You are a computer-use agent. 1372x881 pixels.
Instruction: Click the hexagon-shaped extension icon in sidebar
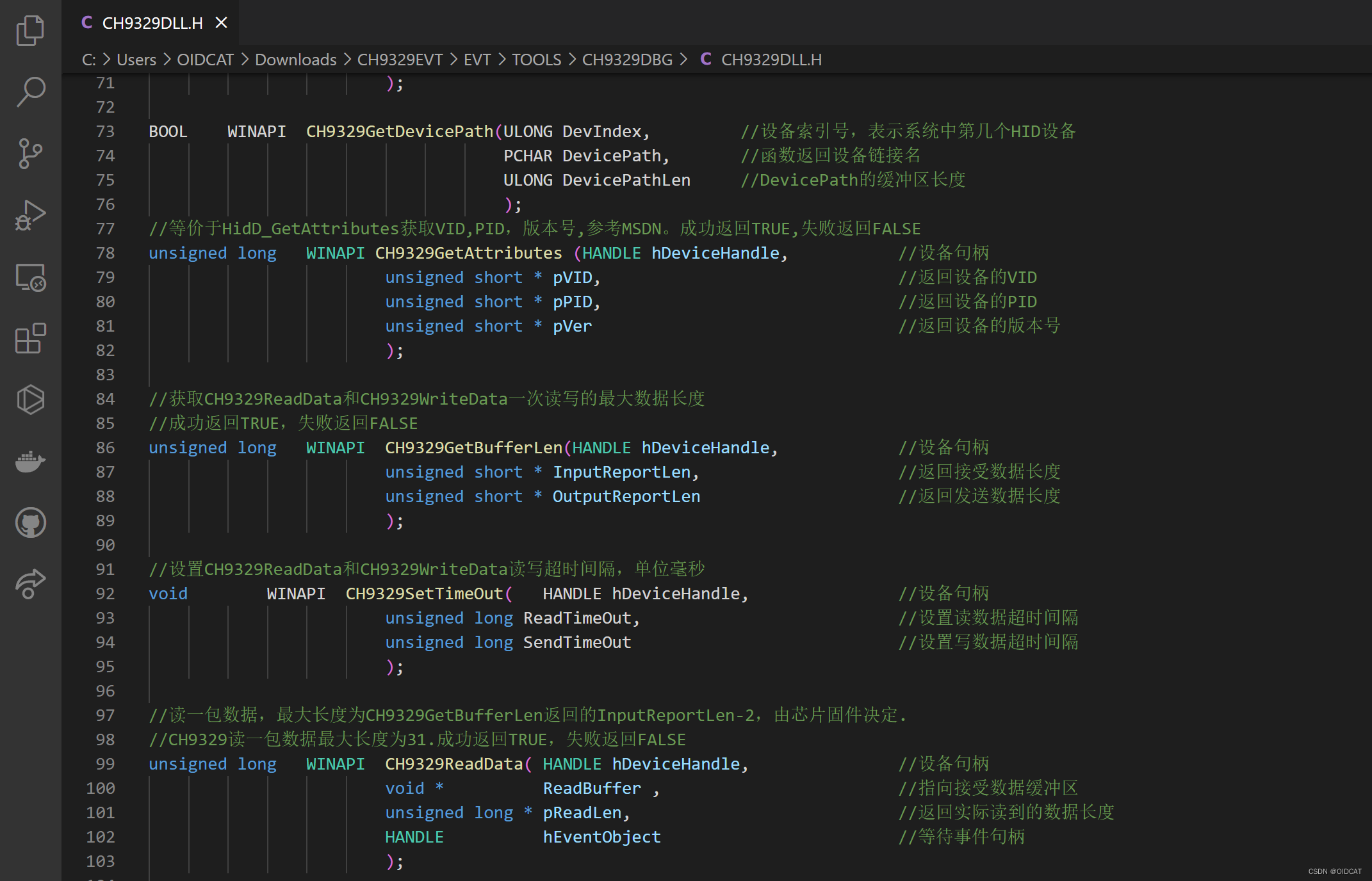(30, 400)
